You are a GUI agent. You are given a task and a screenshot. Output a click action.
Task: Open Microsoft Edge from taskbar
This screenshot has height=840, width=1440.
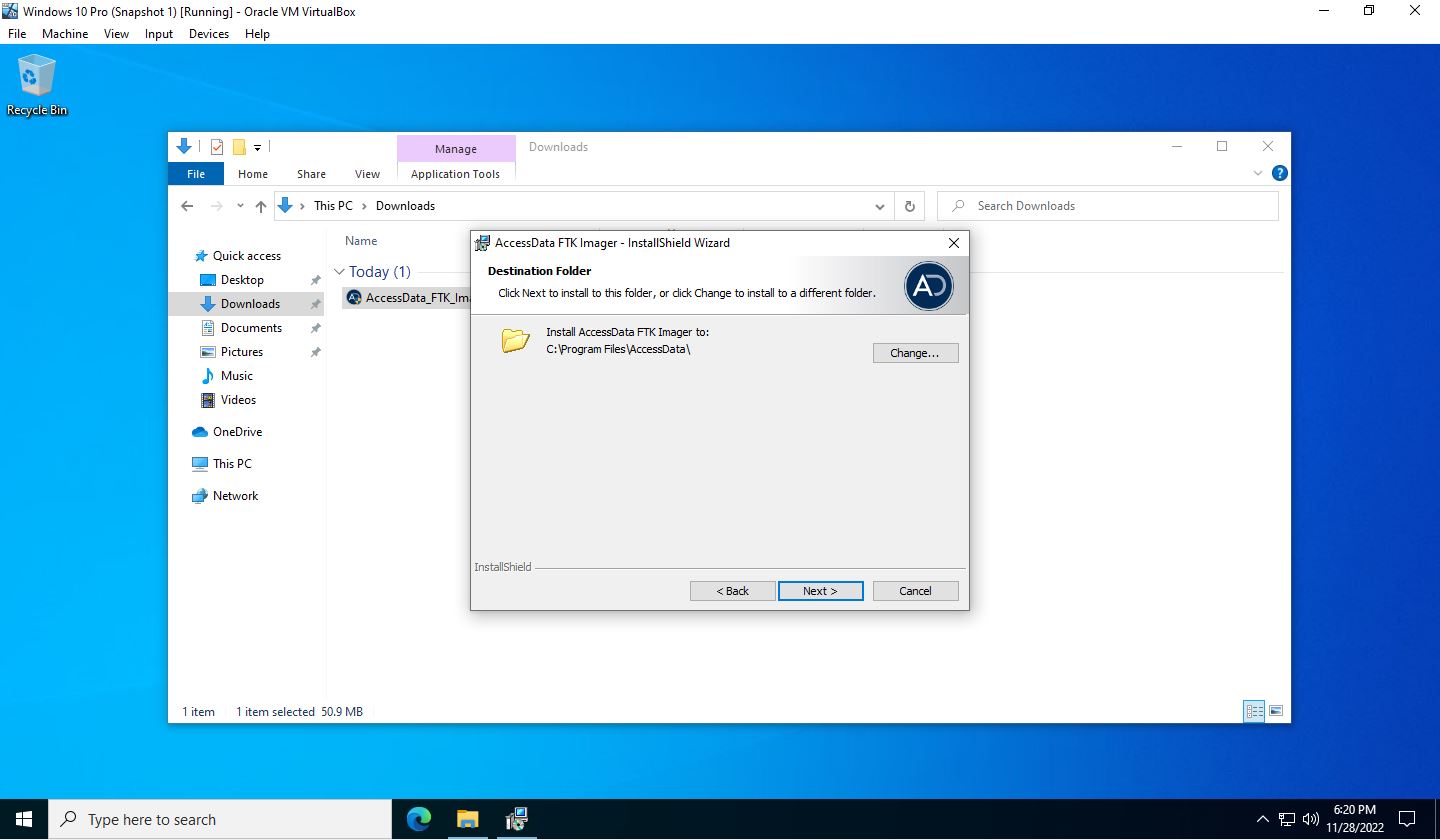coord(419,819)
